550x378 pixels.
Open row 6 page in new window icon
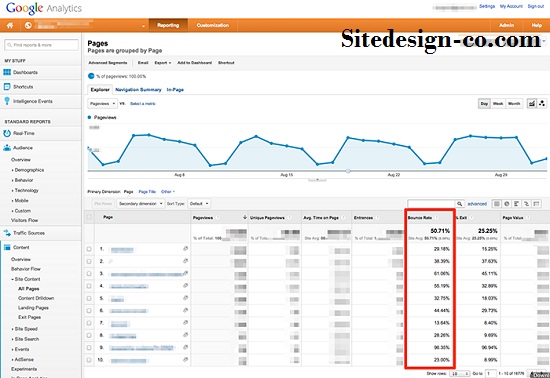tap(185, 310)
